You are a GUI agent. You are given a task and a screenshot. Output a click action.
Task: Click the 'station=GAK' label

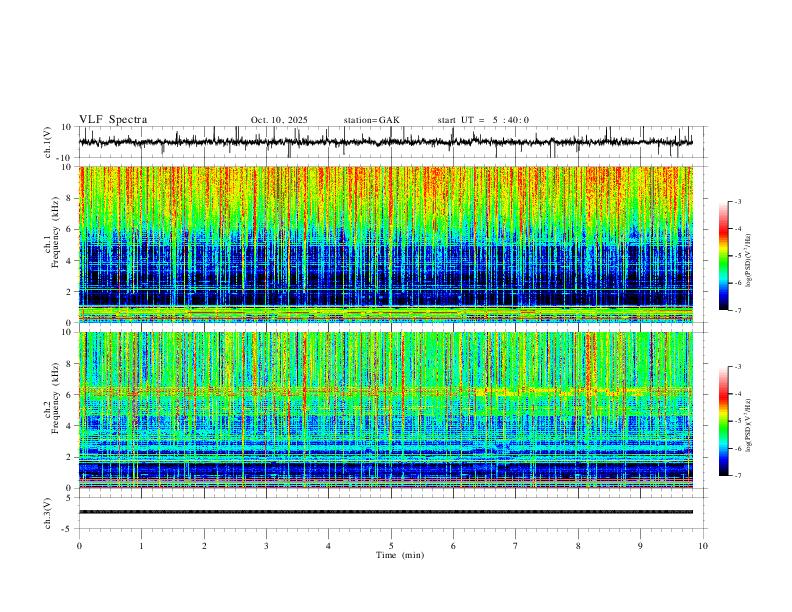tap(371, 120)
